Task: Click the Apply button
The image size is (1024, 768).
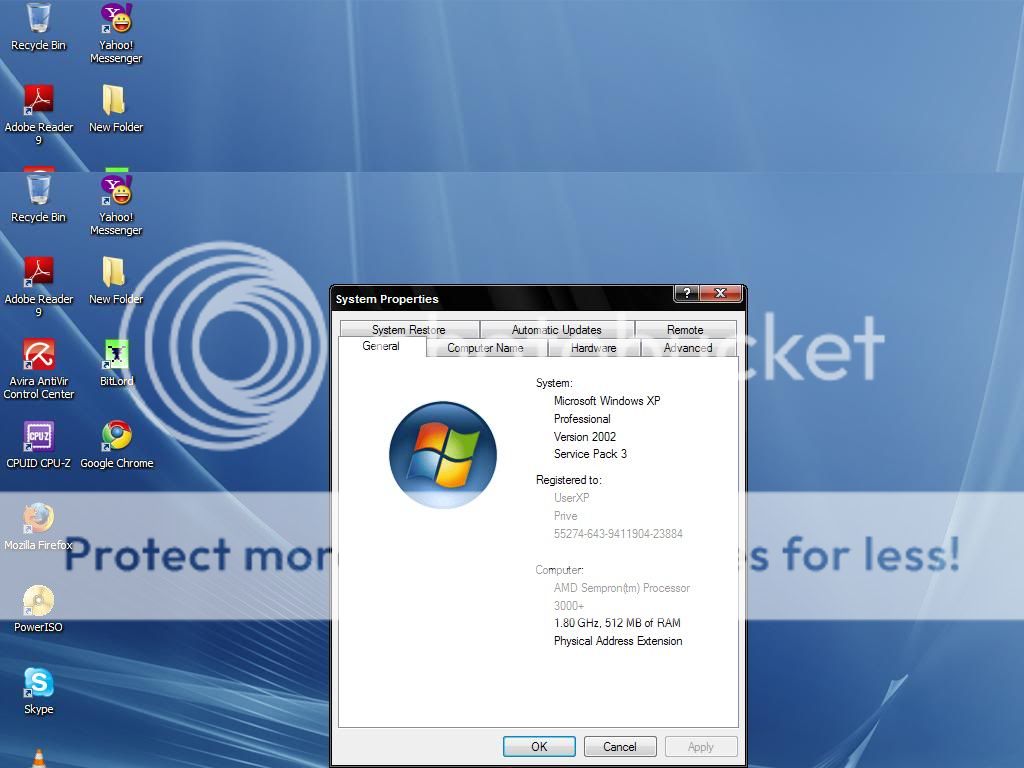Action: [701, 746]
